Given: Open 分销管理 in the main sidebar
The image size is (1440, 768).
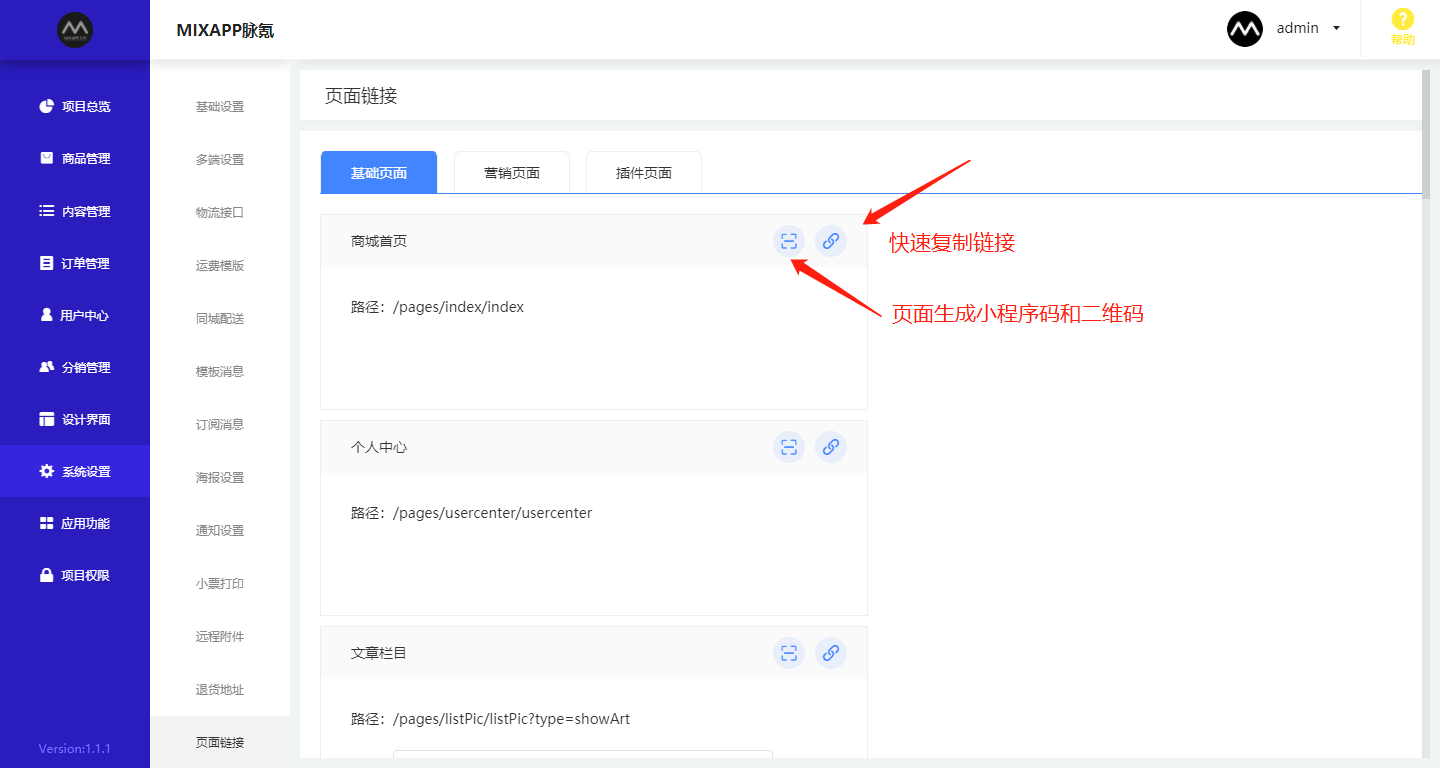Looking at the screenshot, I should click(75, 367).
